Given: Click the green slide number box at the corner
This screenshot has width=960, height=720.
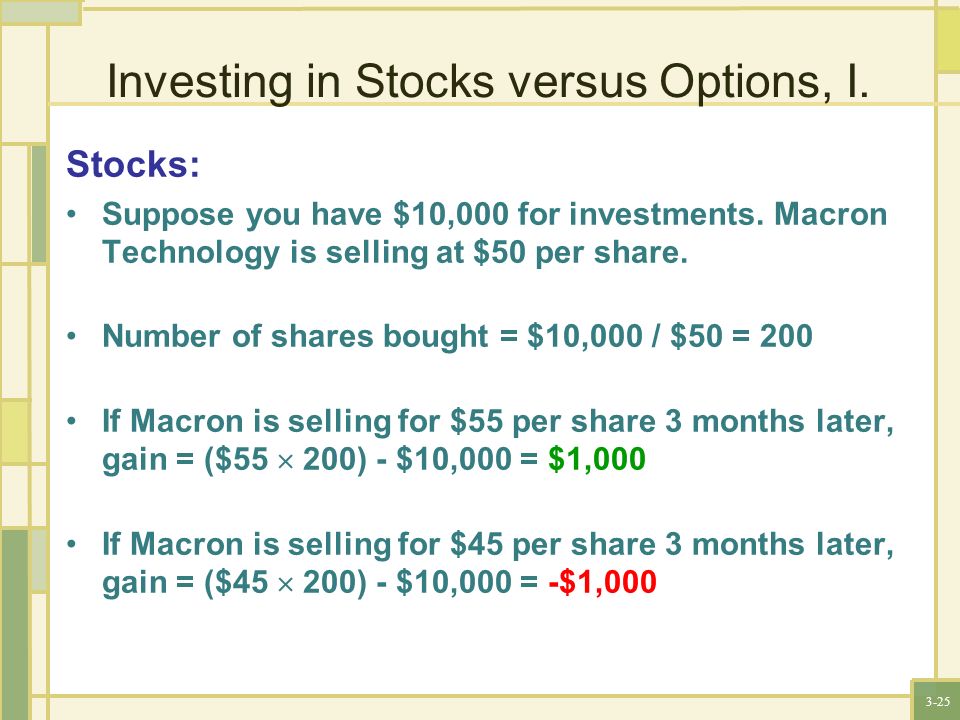Looking at the screenshot, I should click(x=936, y=700).
